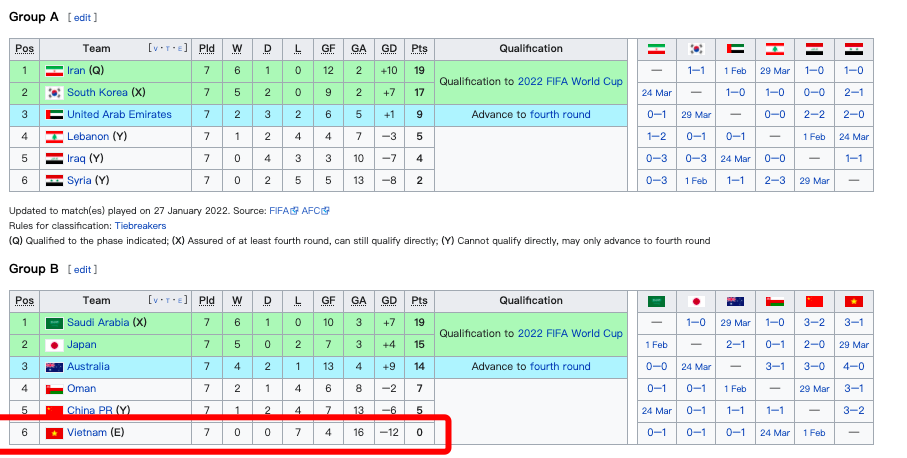Viewport: 907px width, 458px height.
Task: Open the edit link beside Group B heading
Action: click(x=83, y=270)
